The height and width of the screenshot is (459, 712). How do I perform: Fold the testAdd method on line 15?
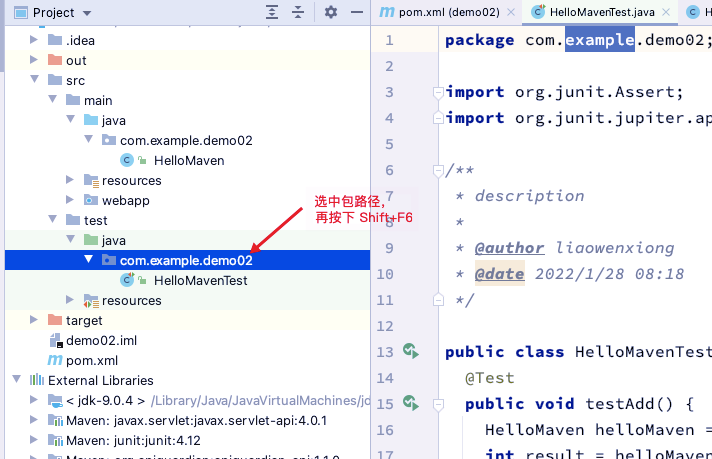pos(438,405)
